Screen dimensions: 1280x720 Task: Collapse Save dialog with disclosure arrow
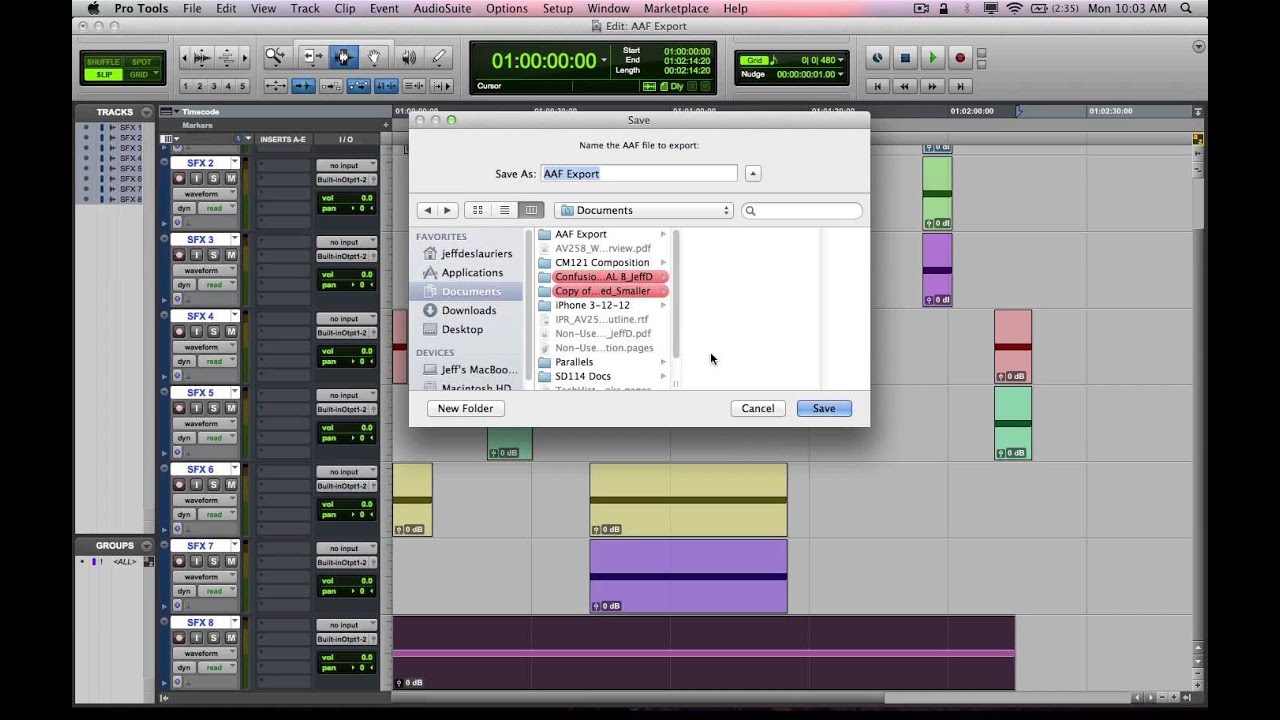tap(753, 174)
